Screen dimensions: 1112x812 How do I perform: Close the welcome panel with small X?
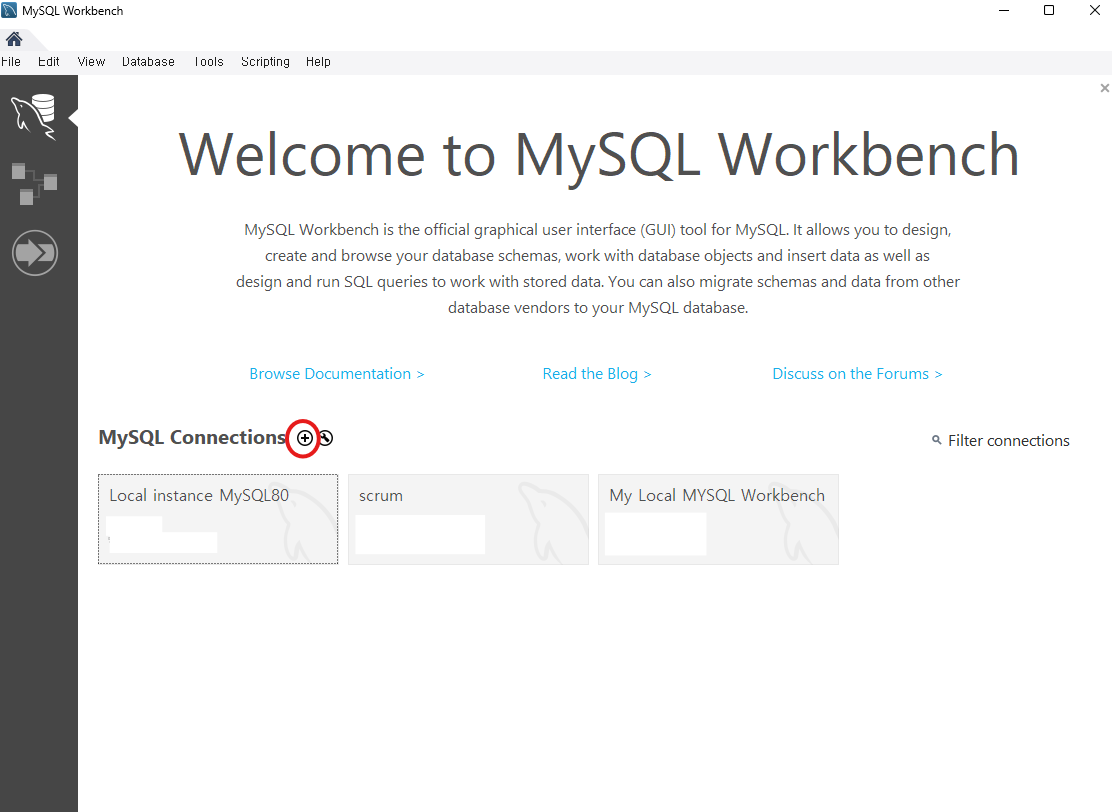point(1104,88)
